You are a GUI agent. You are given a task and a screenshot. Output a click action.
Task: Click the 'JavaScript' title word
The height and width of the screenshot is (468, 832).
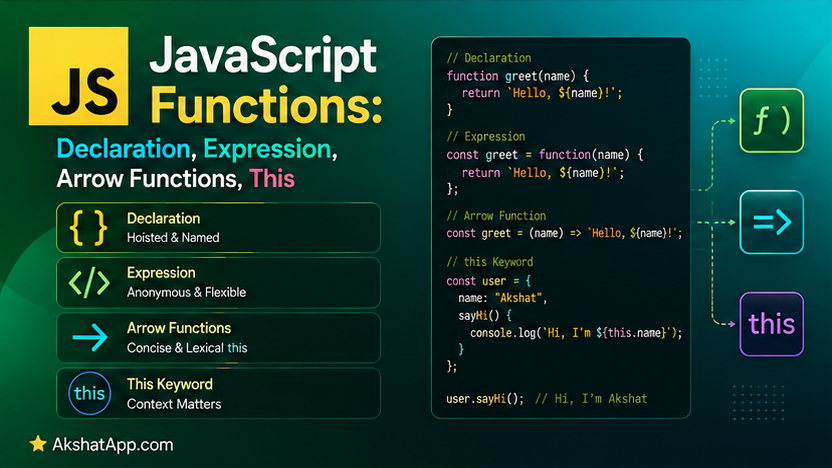click(264, 57)
